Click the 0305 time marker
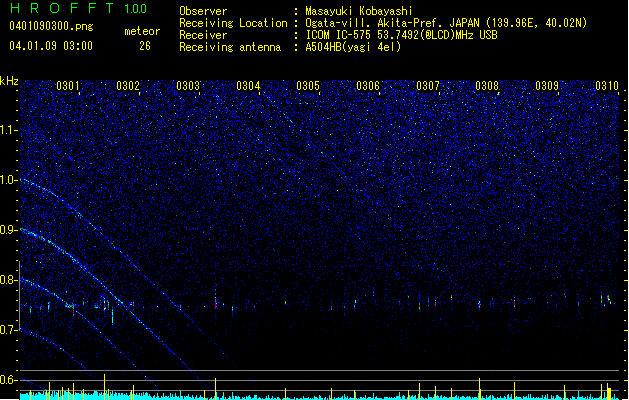 (x=308, y=86)
